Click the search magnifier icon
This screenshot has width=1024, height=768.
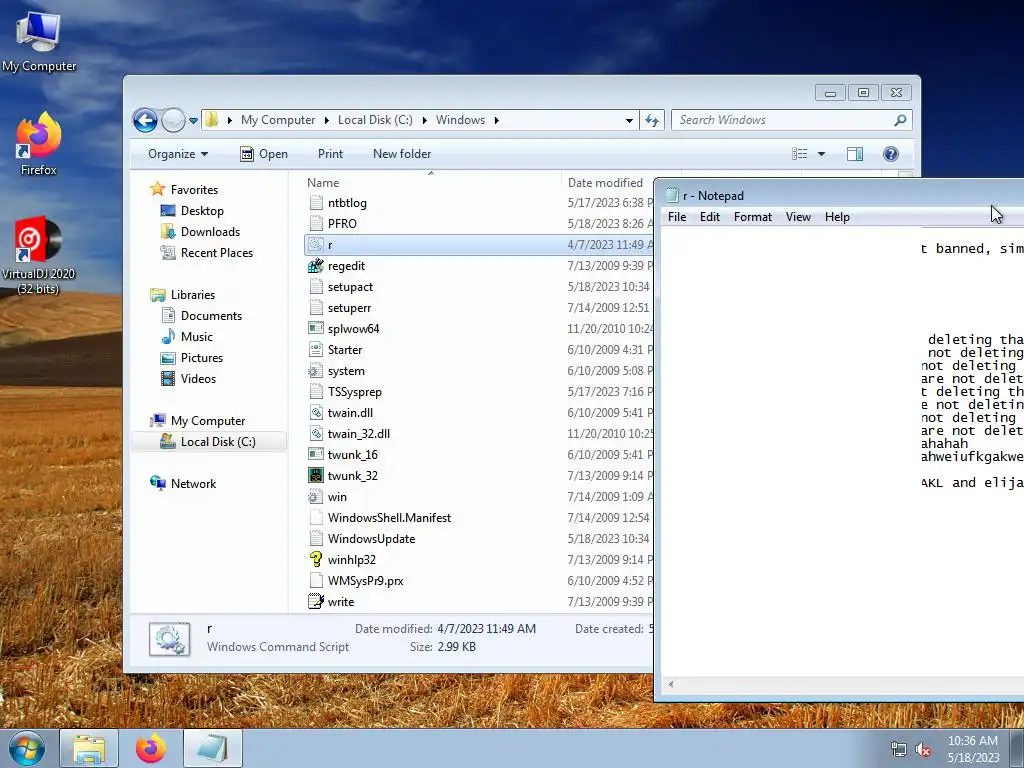901,120
